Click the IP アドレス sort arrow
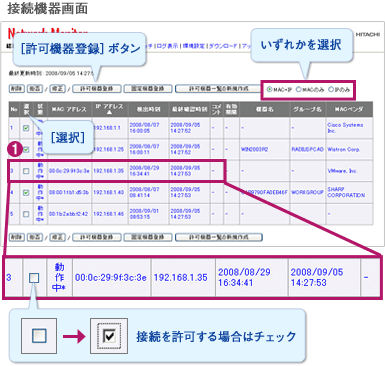The width and height of the screenshot is (385, 366). point(109,112)
